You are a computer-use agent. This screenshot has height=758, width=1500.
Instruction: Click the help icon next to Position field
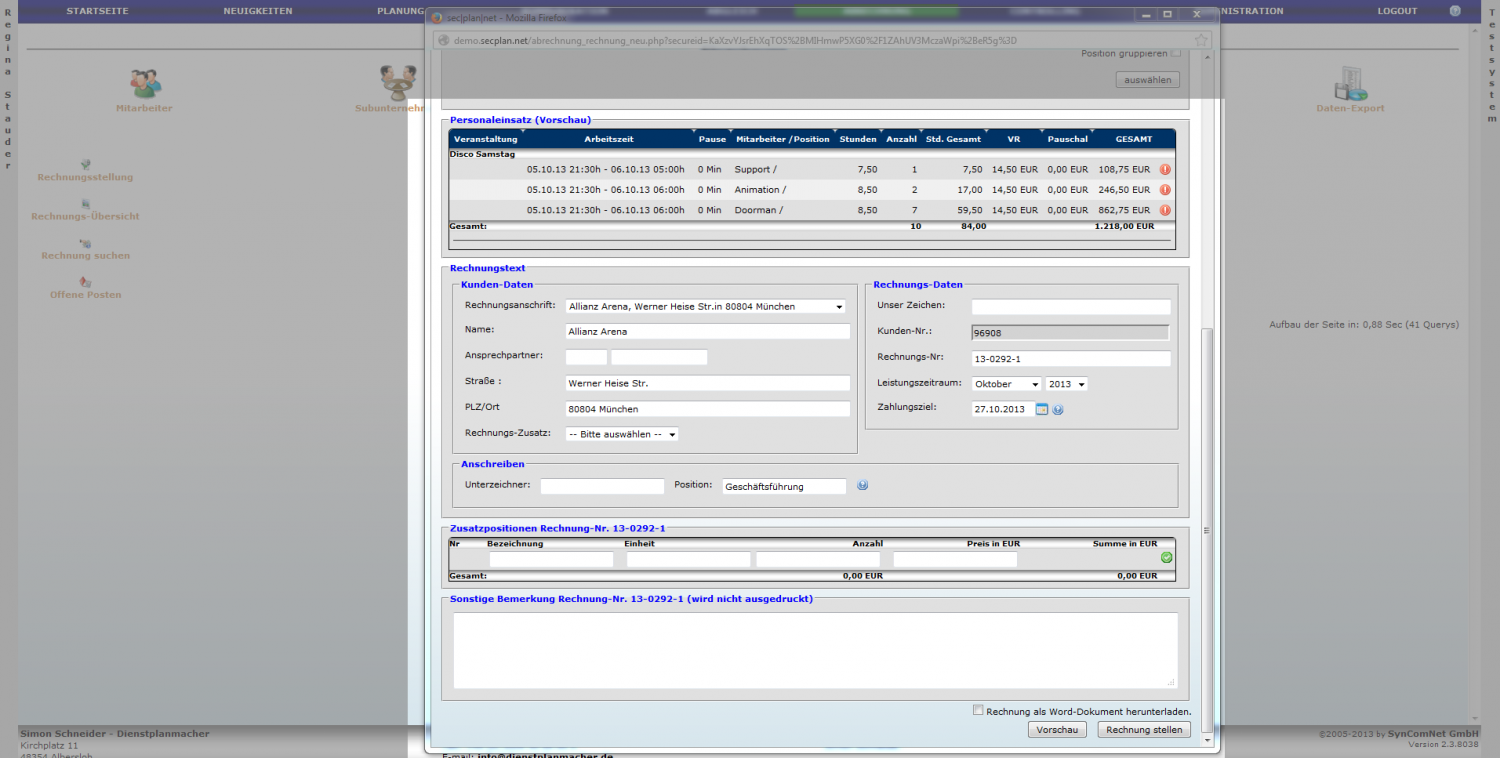coord(863,485)
